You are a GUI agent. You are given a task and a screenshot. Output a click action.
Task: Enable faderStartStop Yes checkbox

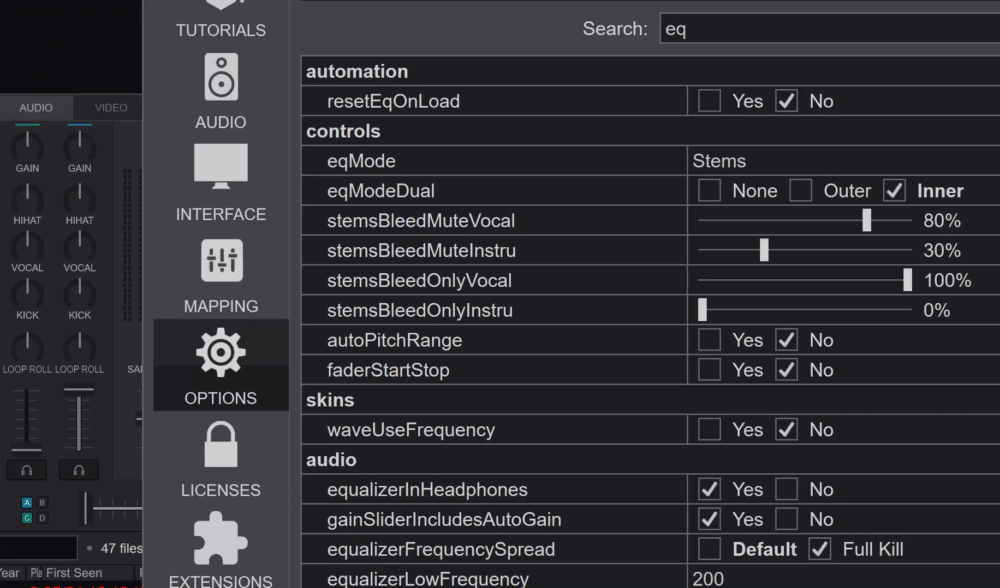(709, 370)
